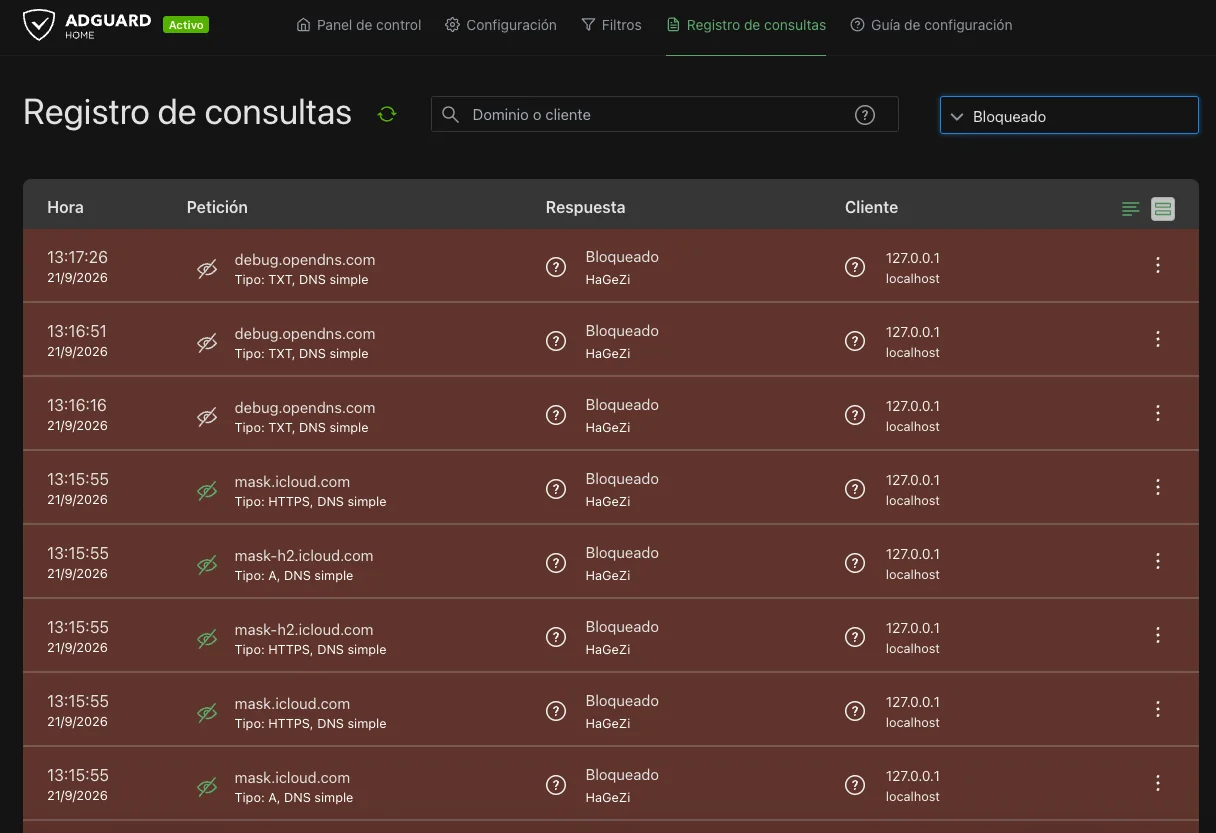This screenshot has height=833, width=1216.
Task: Click Registro de consultas page heading
Action: [187, 113]
